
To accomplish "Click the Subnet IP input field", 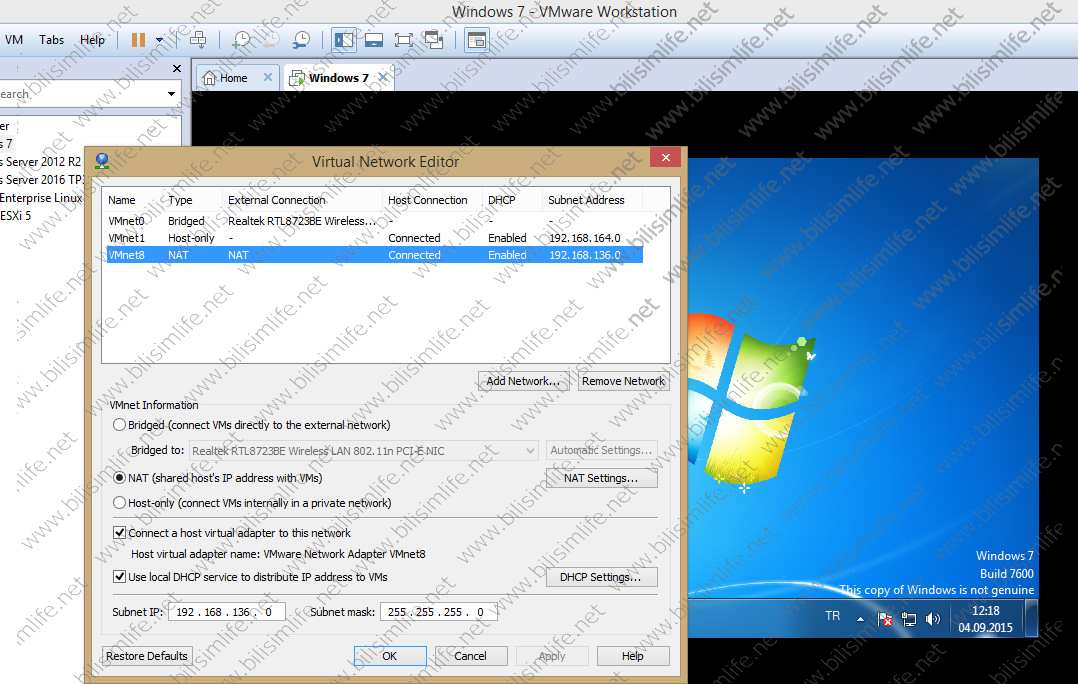I will (226, 612).
